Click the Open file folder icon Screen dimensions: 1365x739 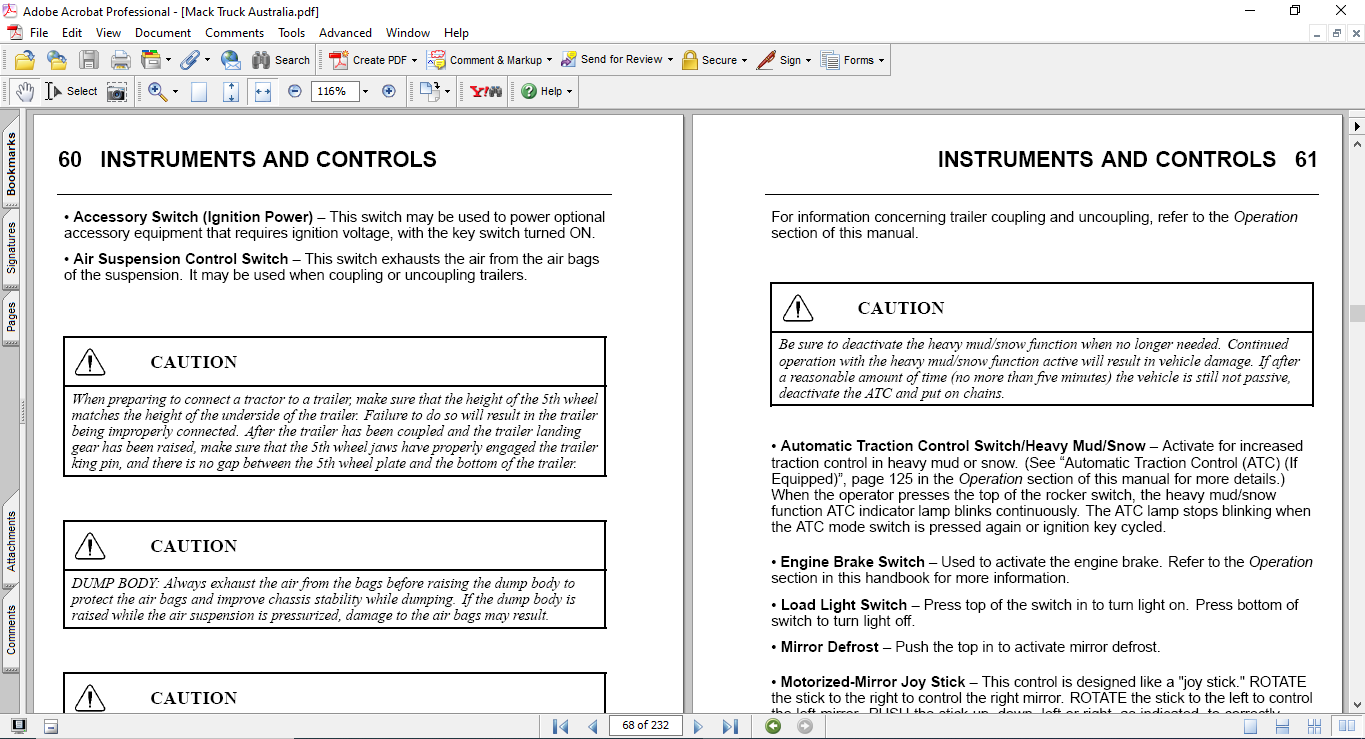25,60
